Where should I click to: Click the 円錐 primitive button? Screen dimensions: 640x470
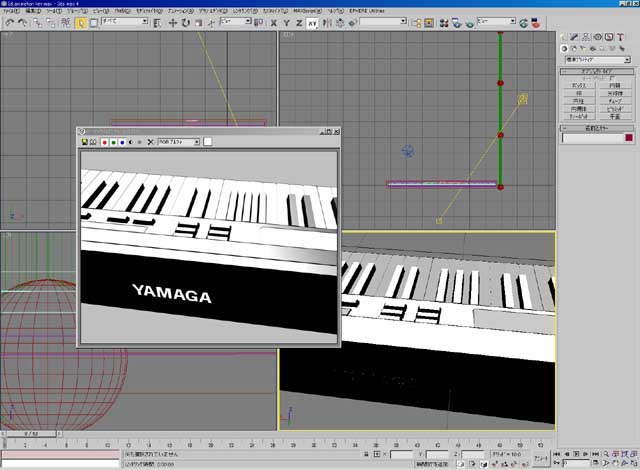(615, 85)
